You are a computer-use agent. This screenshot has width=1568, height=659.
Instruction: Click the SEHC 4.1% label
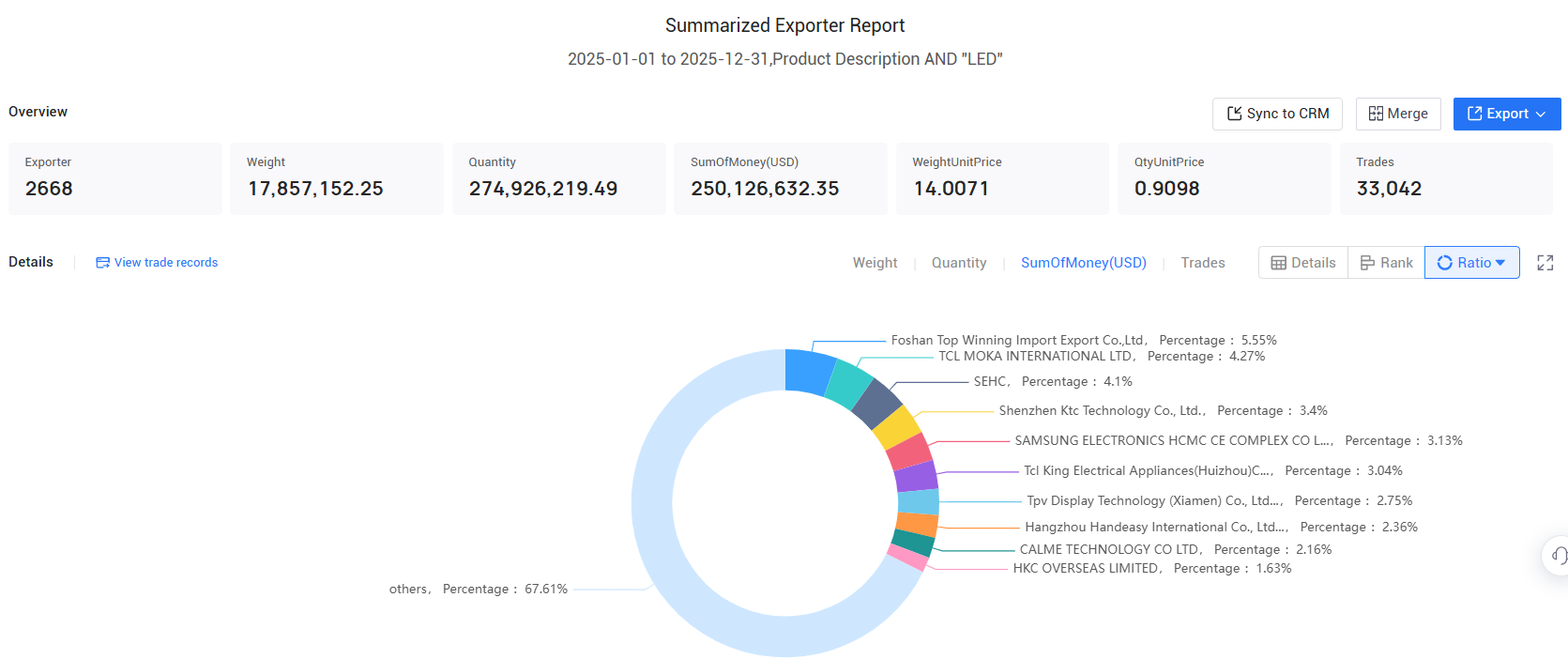(1053, 381)
